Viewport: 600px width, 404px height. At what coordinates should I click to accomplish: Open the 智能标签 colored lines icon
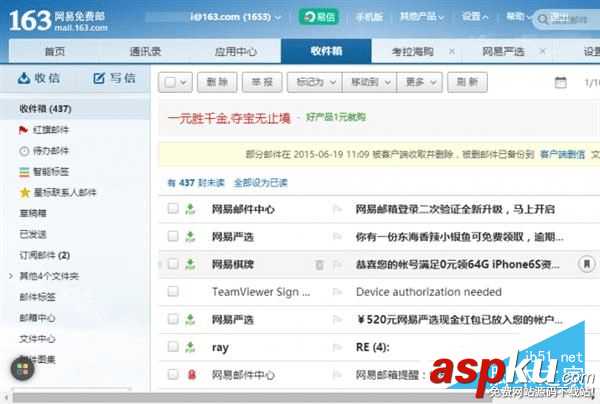[x=24, y=172]
